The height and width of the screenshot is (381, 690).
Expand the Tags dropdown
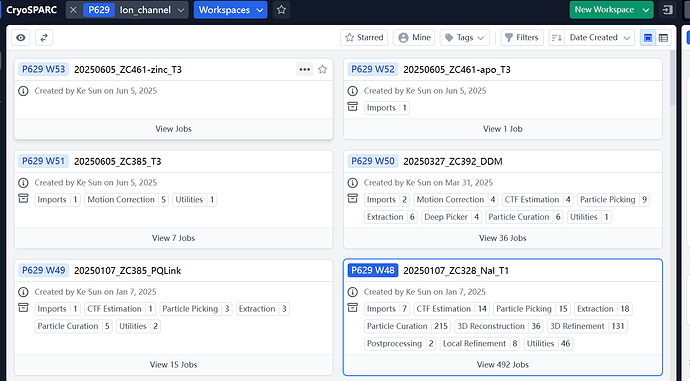click(x=464, y=38)
